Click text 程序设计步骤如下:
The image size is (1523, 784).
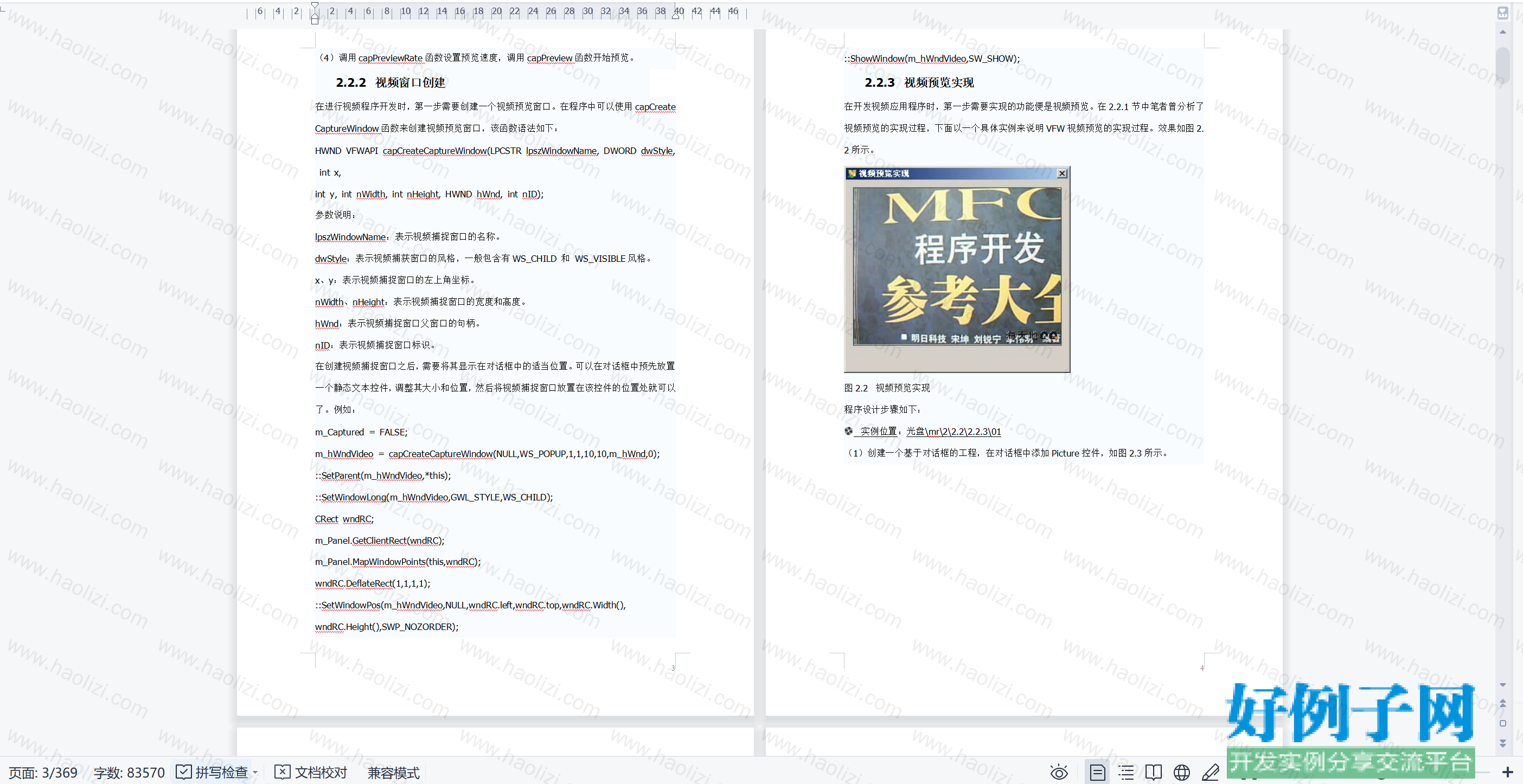point(882,409)
